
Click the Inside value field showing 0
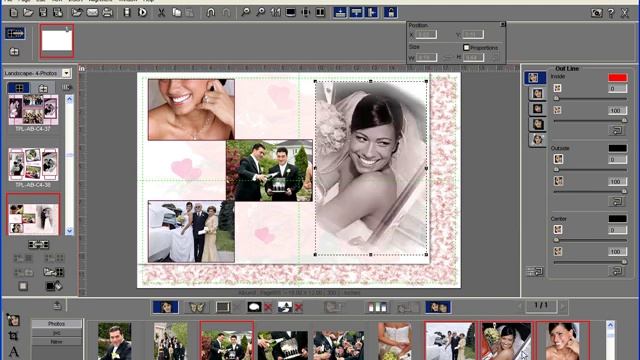coord(617,89)
